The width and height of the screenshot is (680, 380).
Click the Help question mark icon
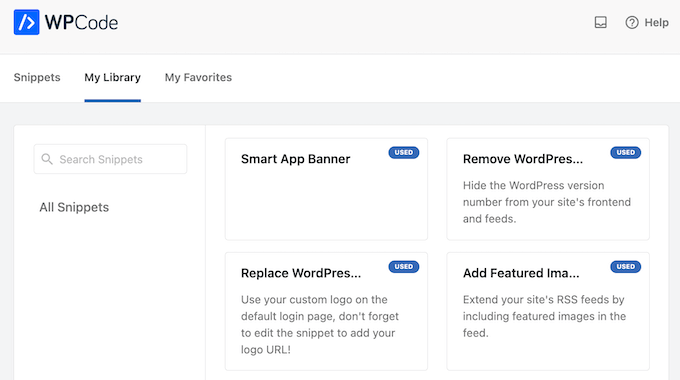click(x=632, y=23)
